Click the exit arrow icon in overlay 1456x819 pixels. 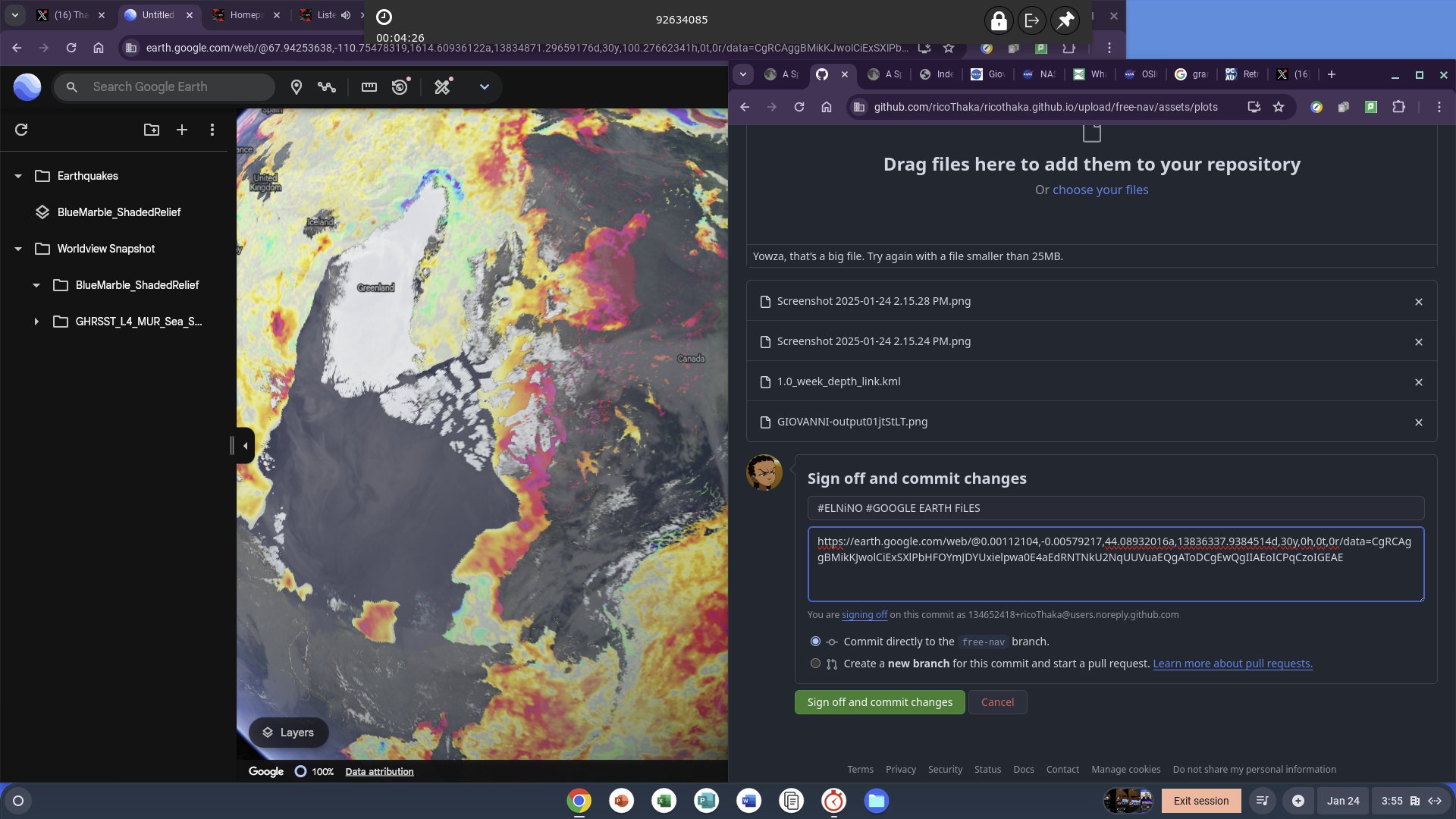pyautogui.click(x=1032, y=20)
